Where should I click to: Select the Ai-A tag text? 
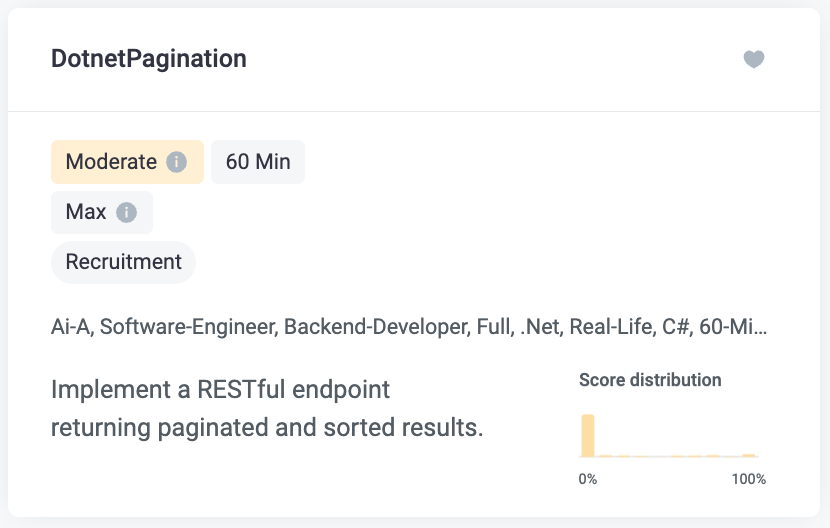[x=71, y=327]
